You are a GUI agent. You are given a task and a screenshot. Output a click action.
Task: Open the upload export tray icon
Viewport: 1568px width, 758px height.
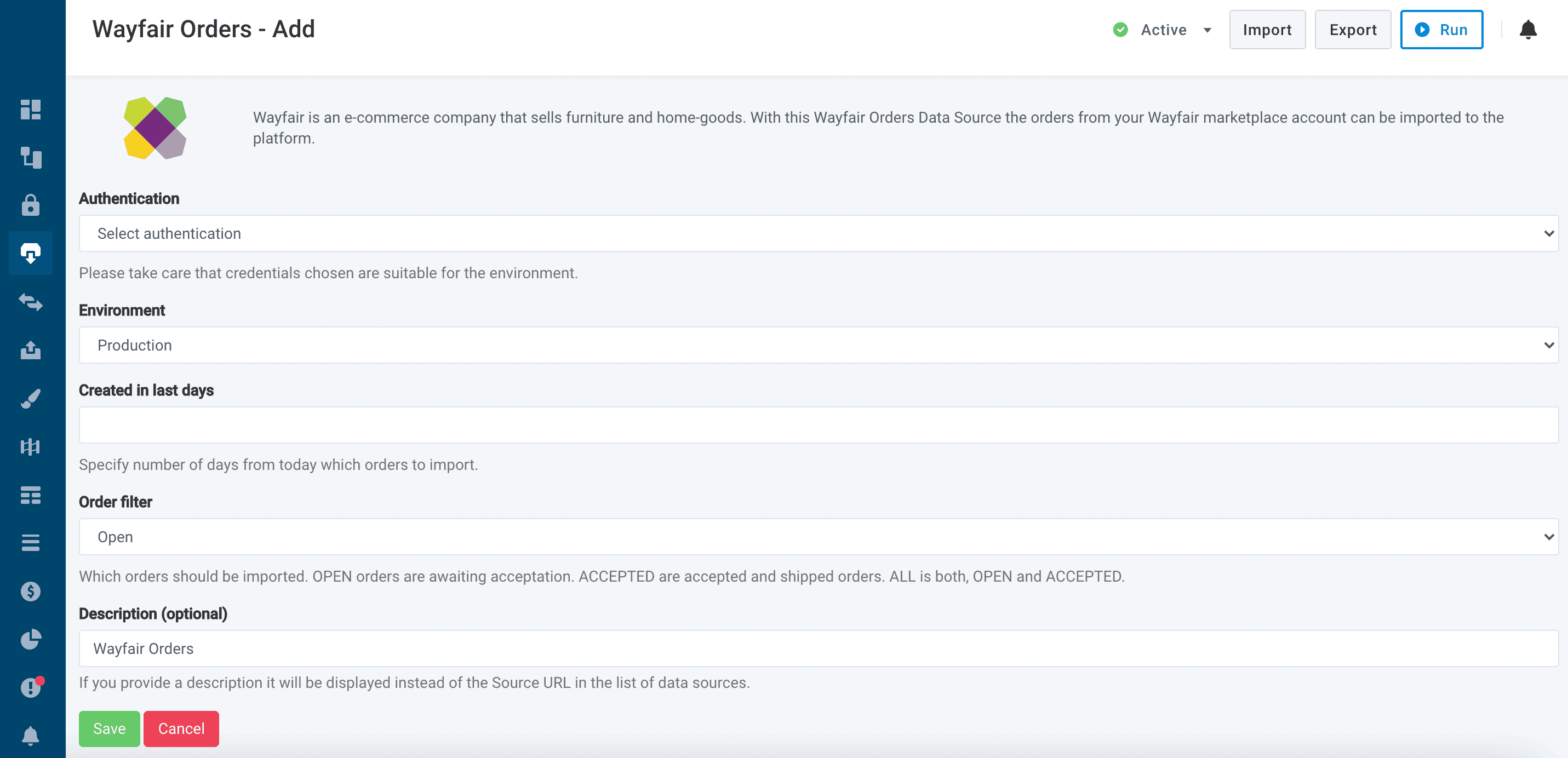click(31, 350)
